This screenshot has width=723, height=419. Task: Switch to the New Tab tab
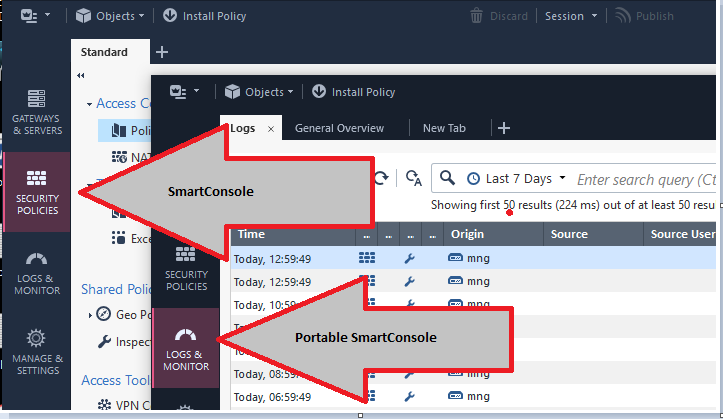tap(444, 128)
